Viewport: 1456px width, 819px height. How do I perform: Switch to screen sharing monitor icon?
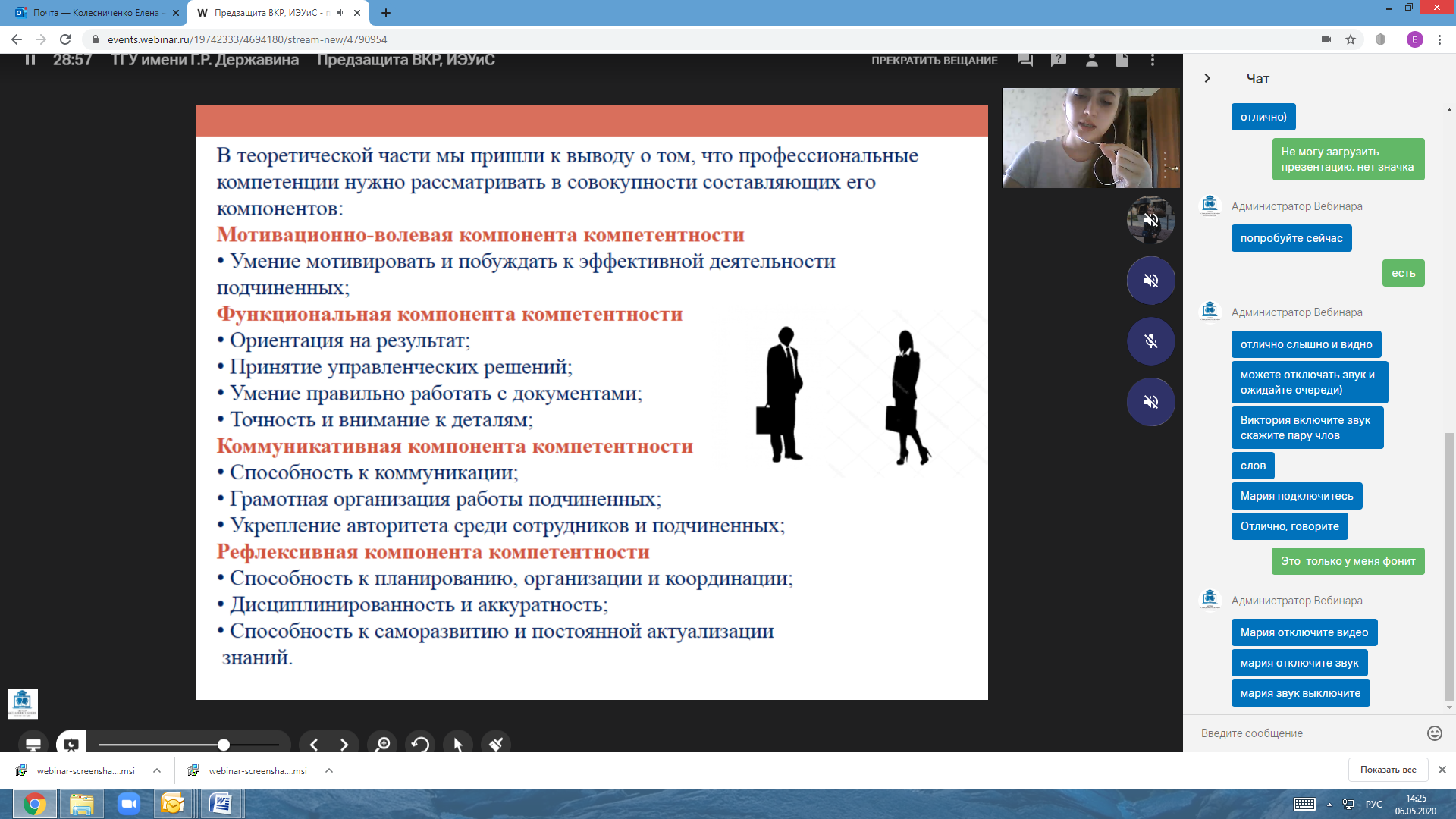(x=33, y=744)
